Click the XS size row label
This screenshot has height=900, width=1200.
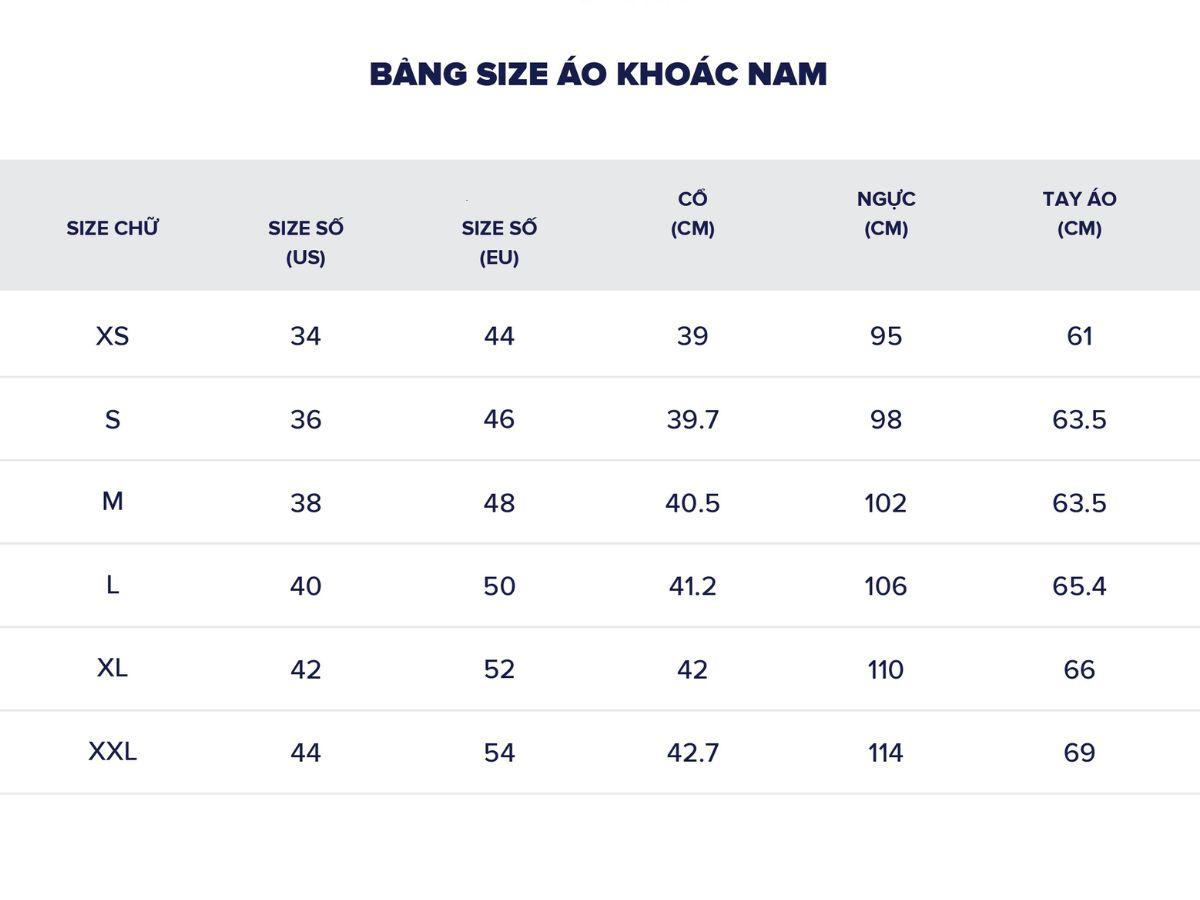point(113,336)
